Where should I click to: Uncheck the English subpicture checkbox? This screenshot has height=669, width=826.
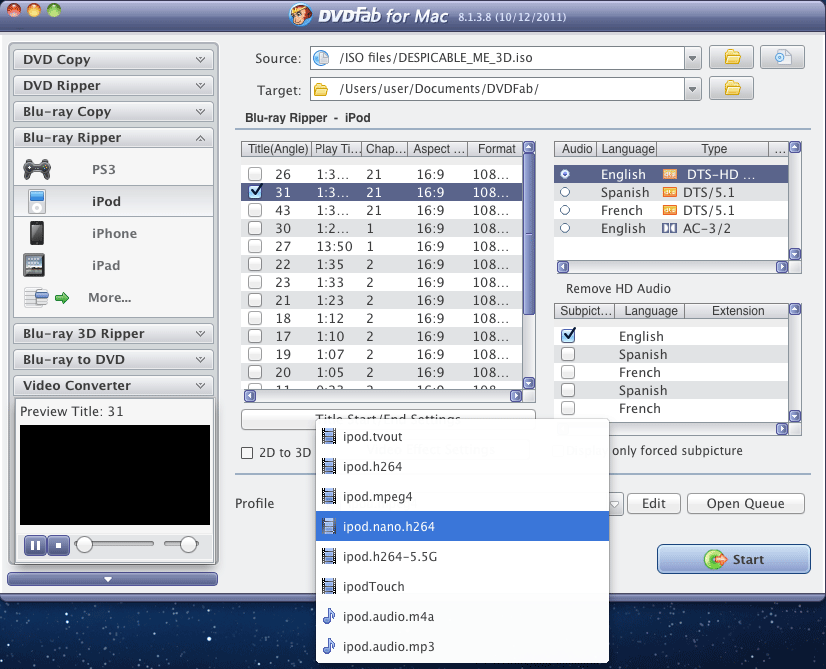(x=568, y=335)
